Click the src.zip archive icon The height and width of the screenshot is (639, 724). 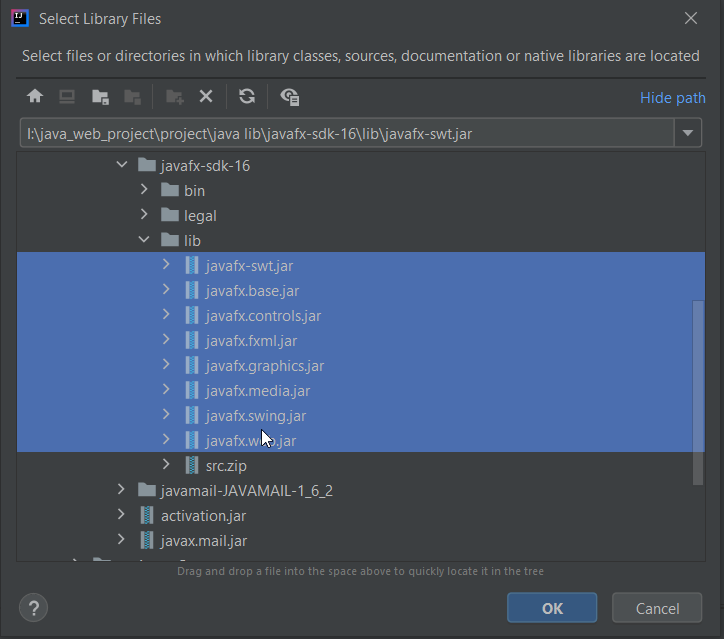pyautogui.click(x=192, y=465)
